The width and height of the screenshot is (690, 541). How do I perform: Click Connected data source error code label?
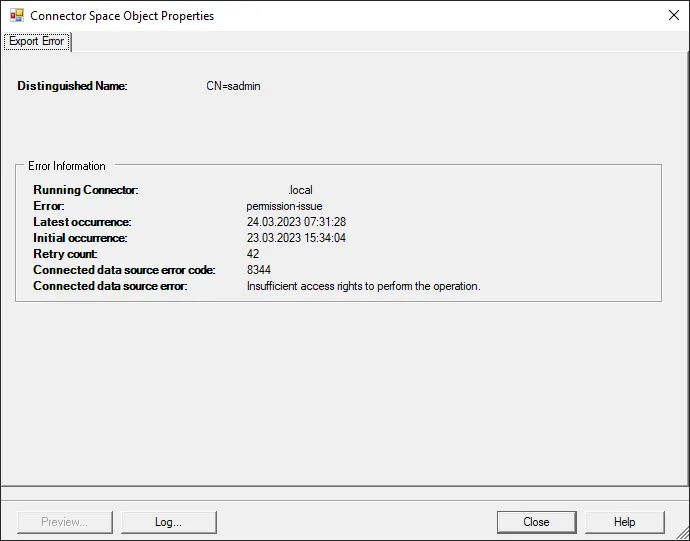125,270
